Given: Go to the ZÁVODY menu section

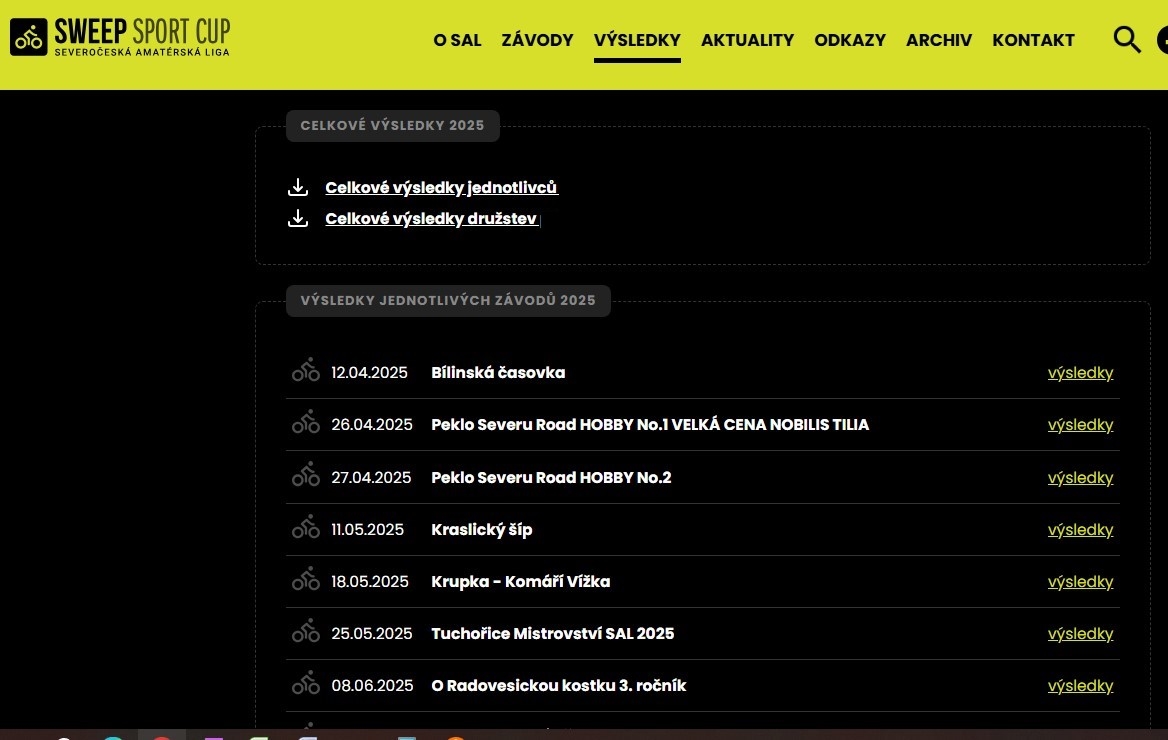Looking at the screenshot, I should click(x=537, y=40).
